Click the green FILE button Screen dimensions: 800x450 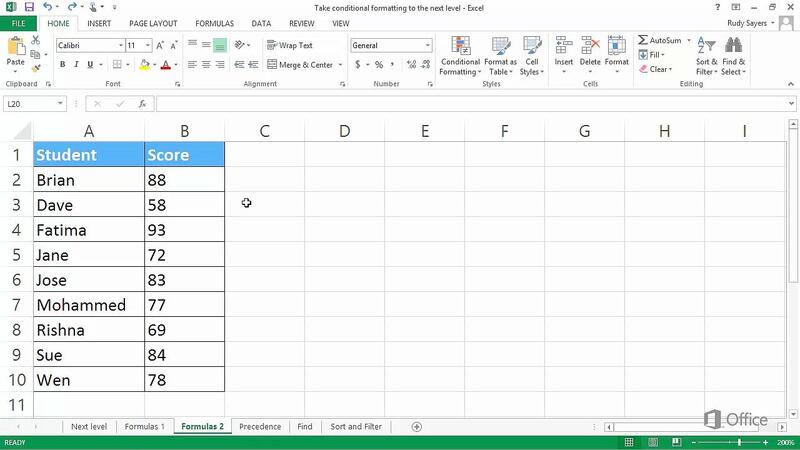[x=18, y=23]
